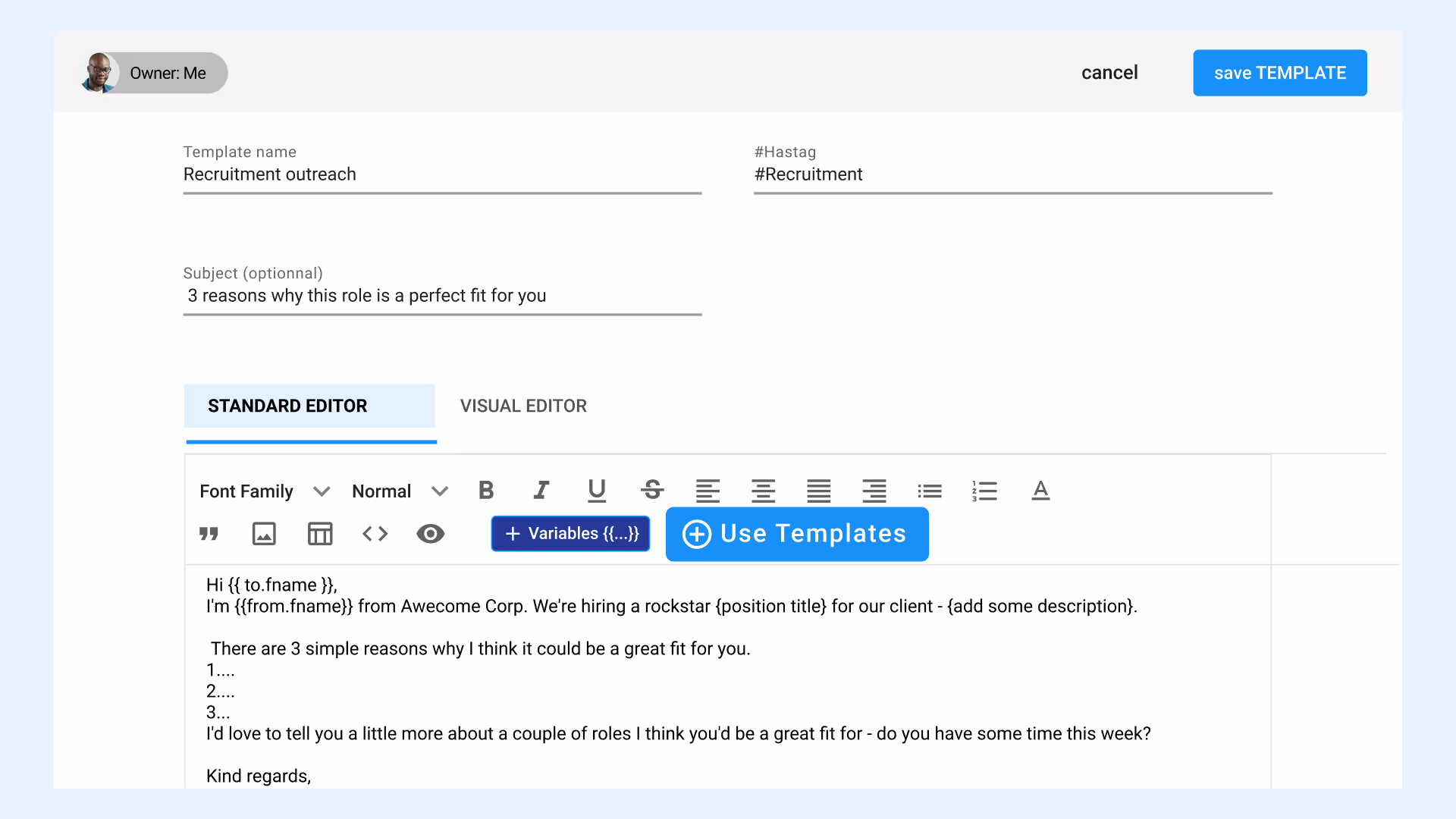Viewport: 1456px width, 819px height.
Task: Toggle bold formatting
Action: click(486, 491)
